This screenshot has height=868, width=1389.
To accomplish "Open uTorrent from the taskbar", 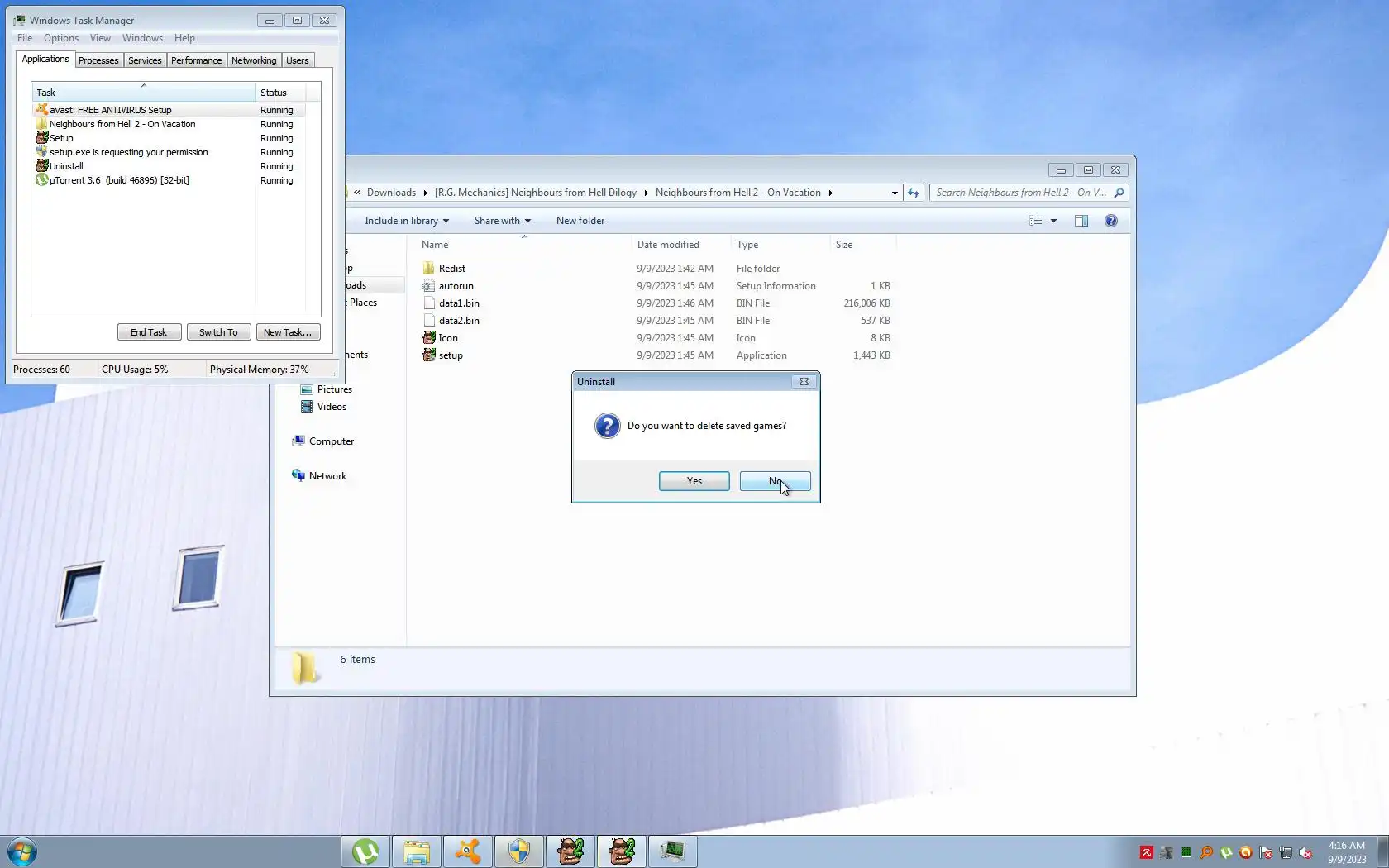I will point(365,851).
